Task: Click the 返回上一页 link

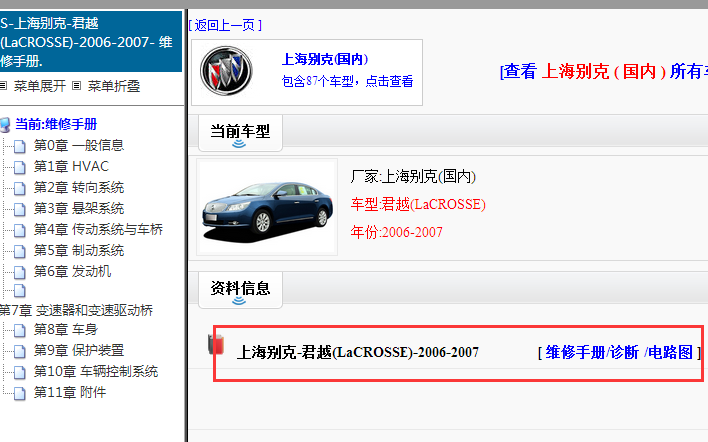Action: click(225, 25)
